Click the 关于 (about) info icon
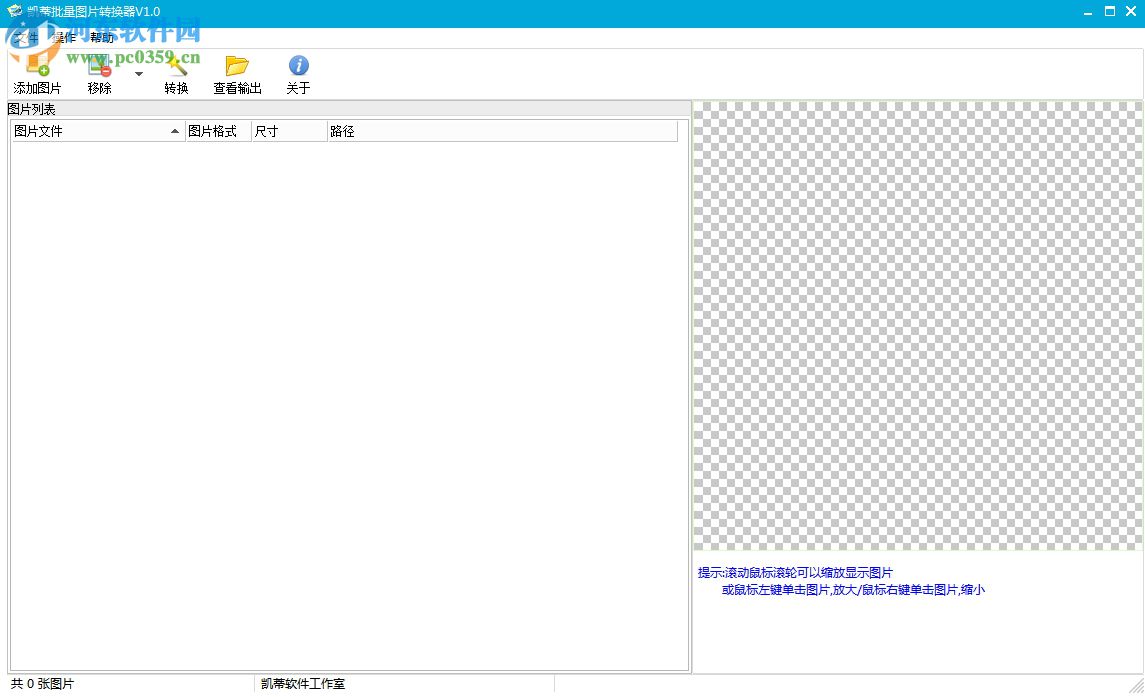This screenshot has width=1145, height=697. (x=298, y=65)
